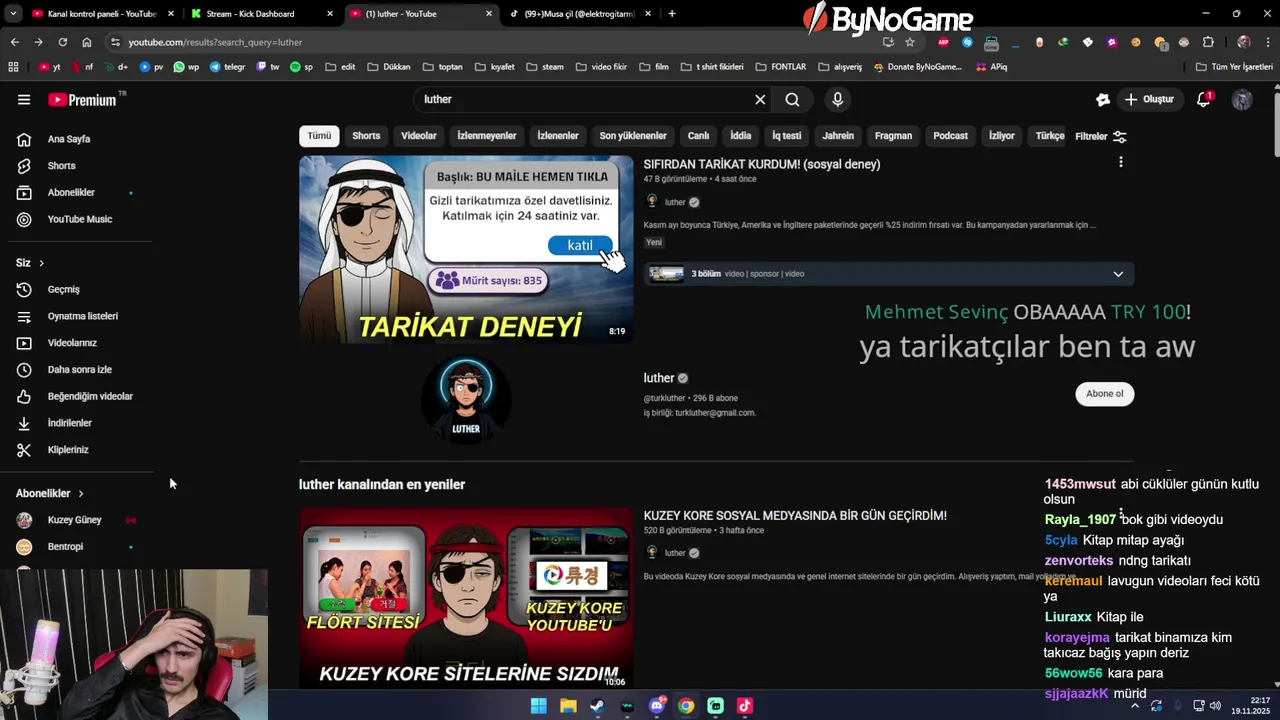Open the Dükkan bookmark folder
1280x720 pixels.
pos(389,67)
